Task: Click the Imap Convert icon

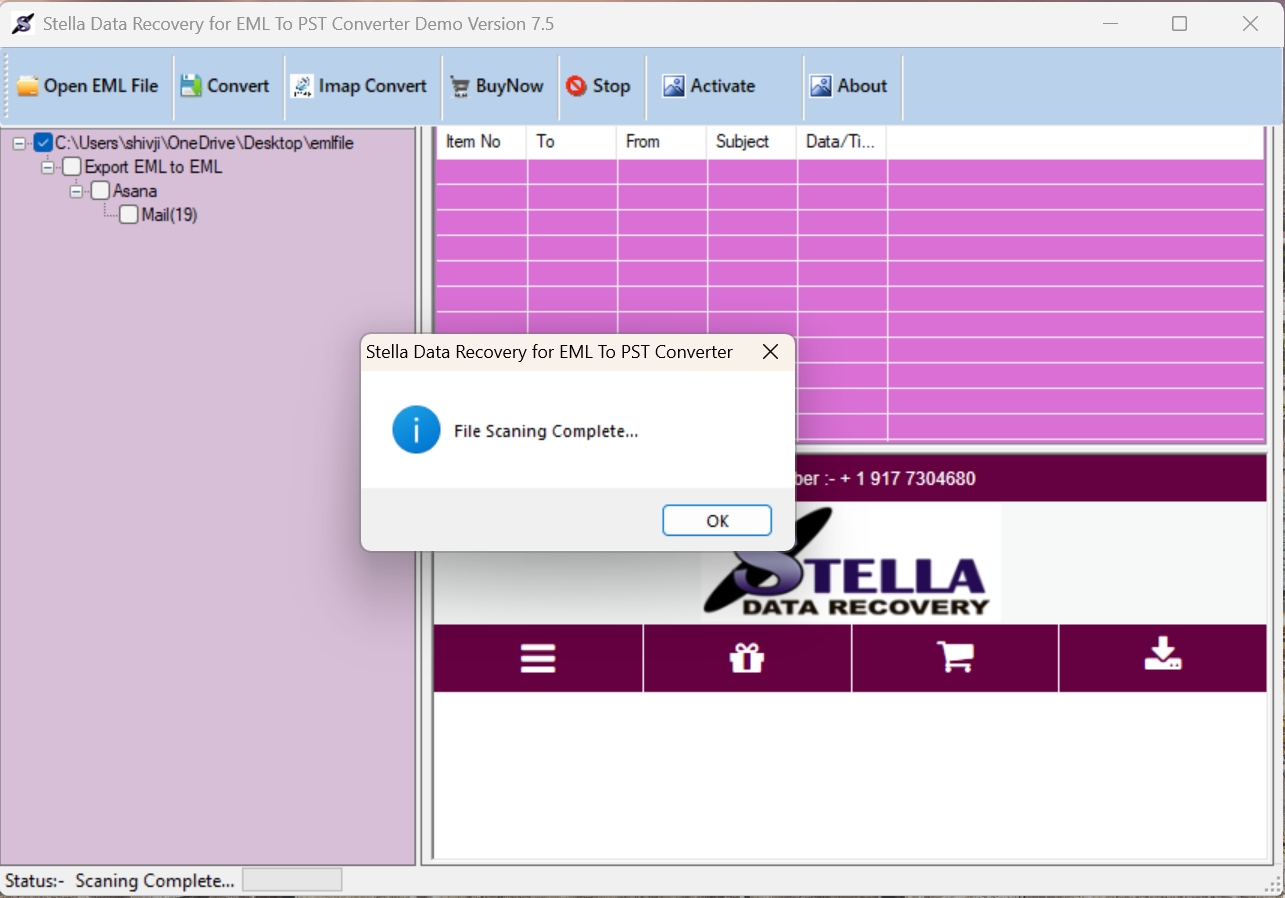Action: [x=302, y=86]
